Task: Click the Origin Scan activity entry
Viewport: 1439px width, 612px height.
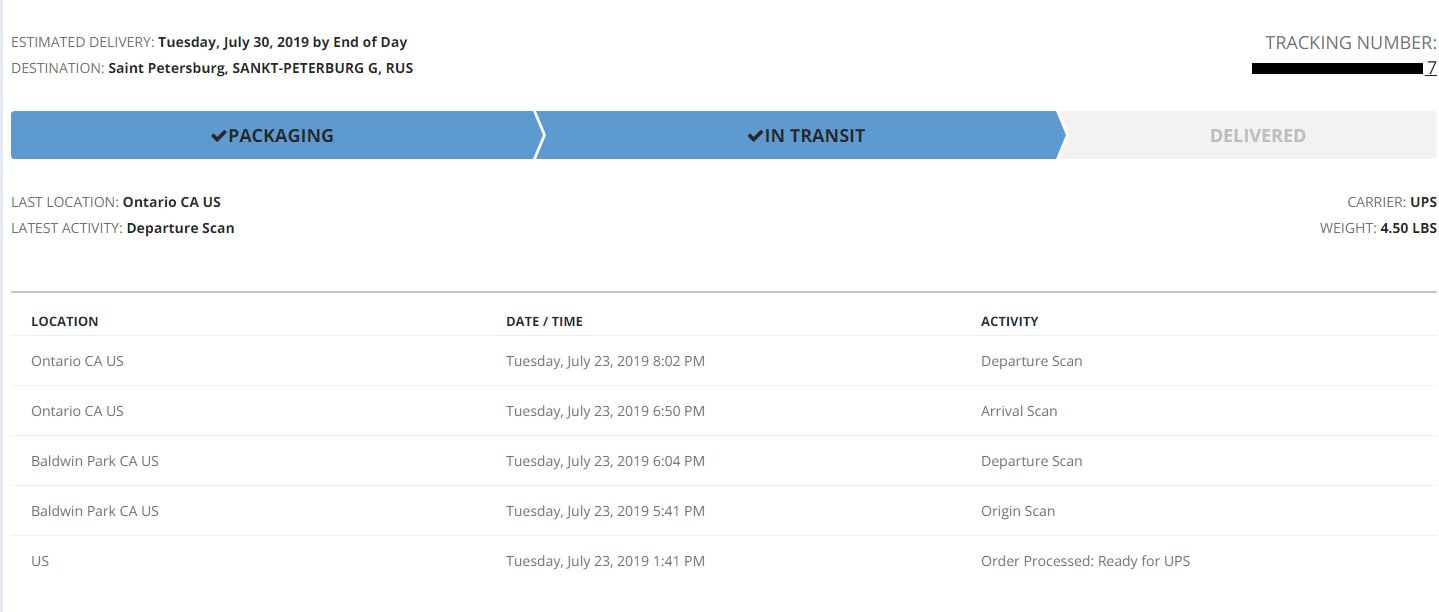Action: [1017, 511]
